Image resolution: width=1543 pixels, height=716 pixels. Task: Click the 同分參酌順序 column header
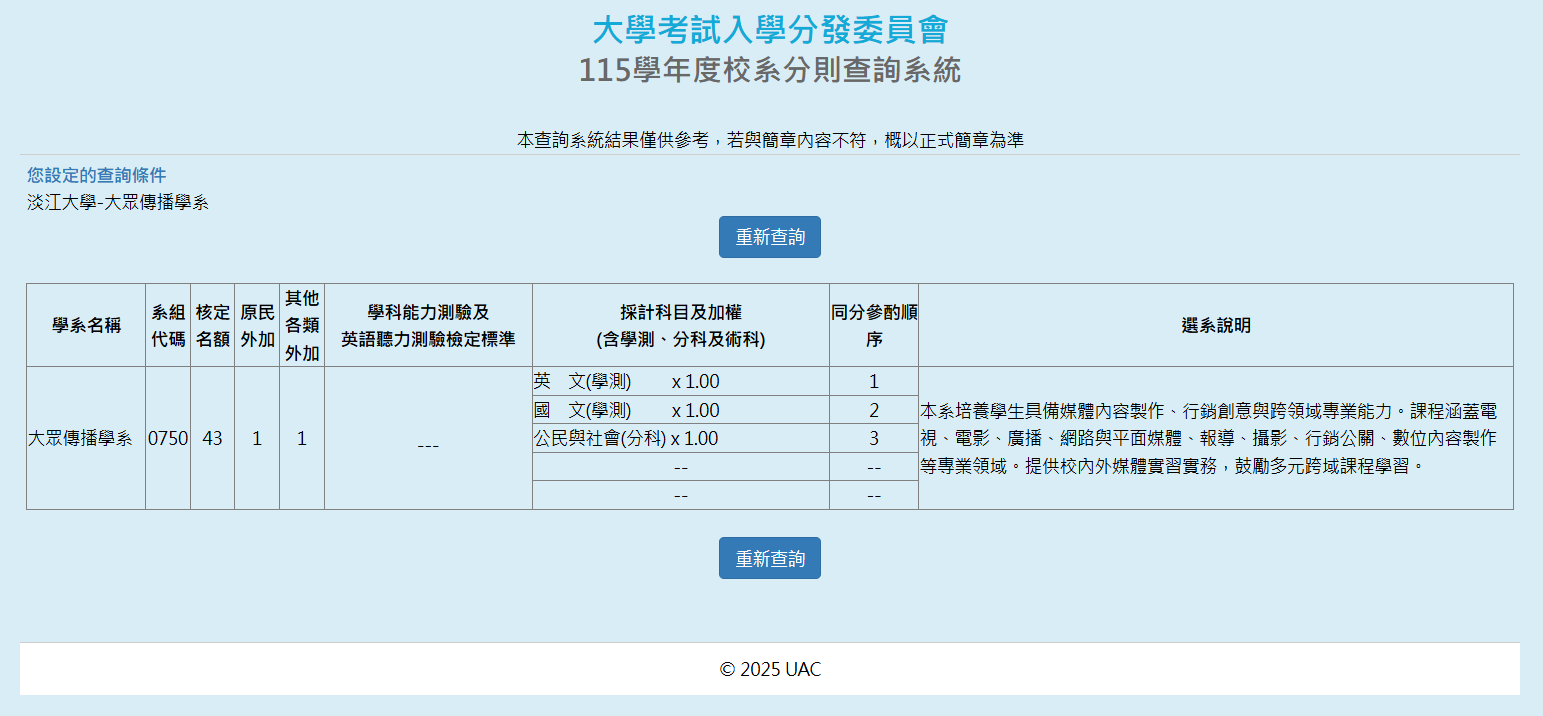pyautogui.click(x=873, y=325)
